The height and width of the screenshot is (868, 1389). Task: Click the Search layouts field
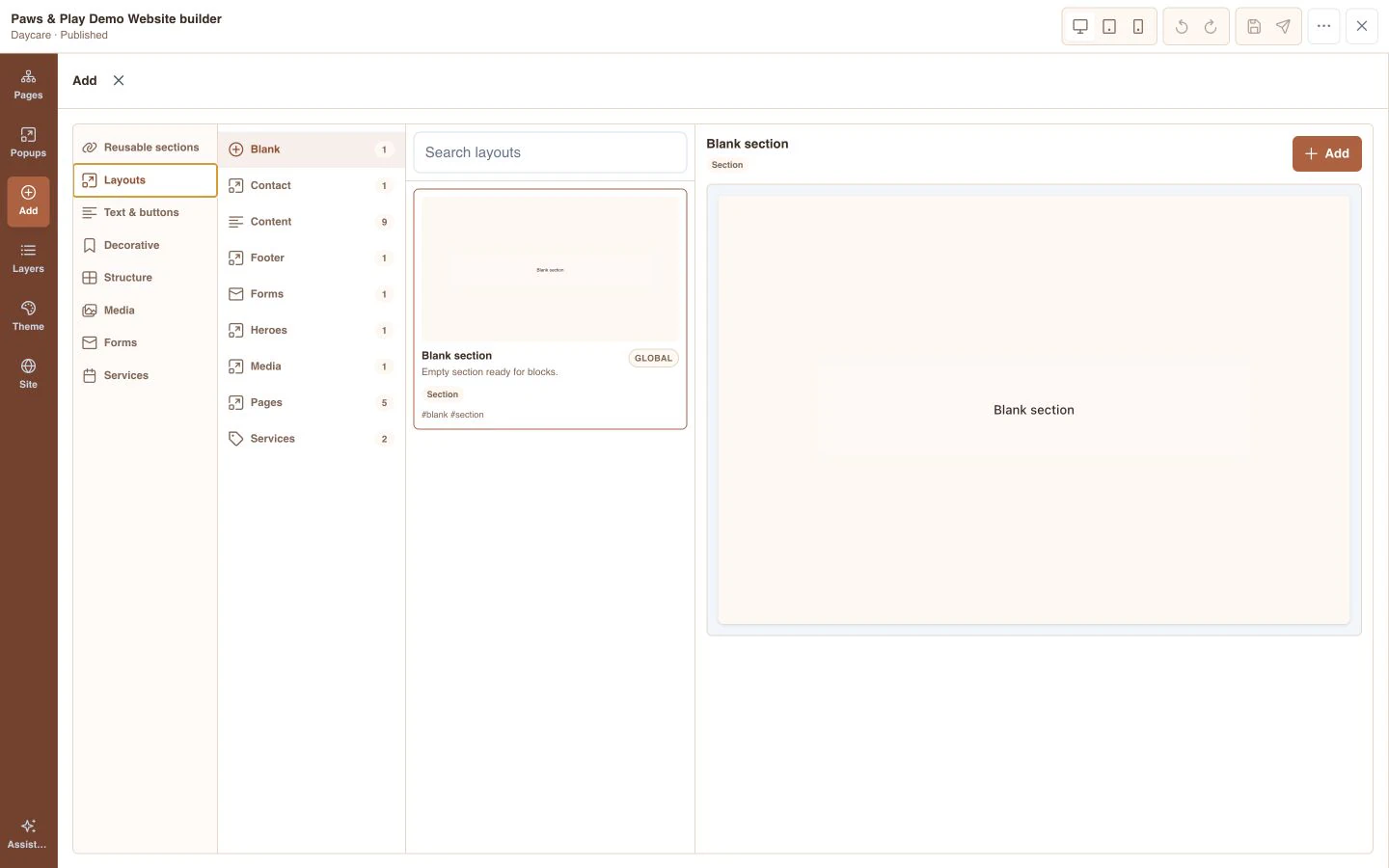pyautogui.click(x=550, y=152)
